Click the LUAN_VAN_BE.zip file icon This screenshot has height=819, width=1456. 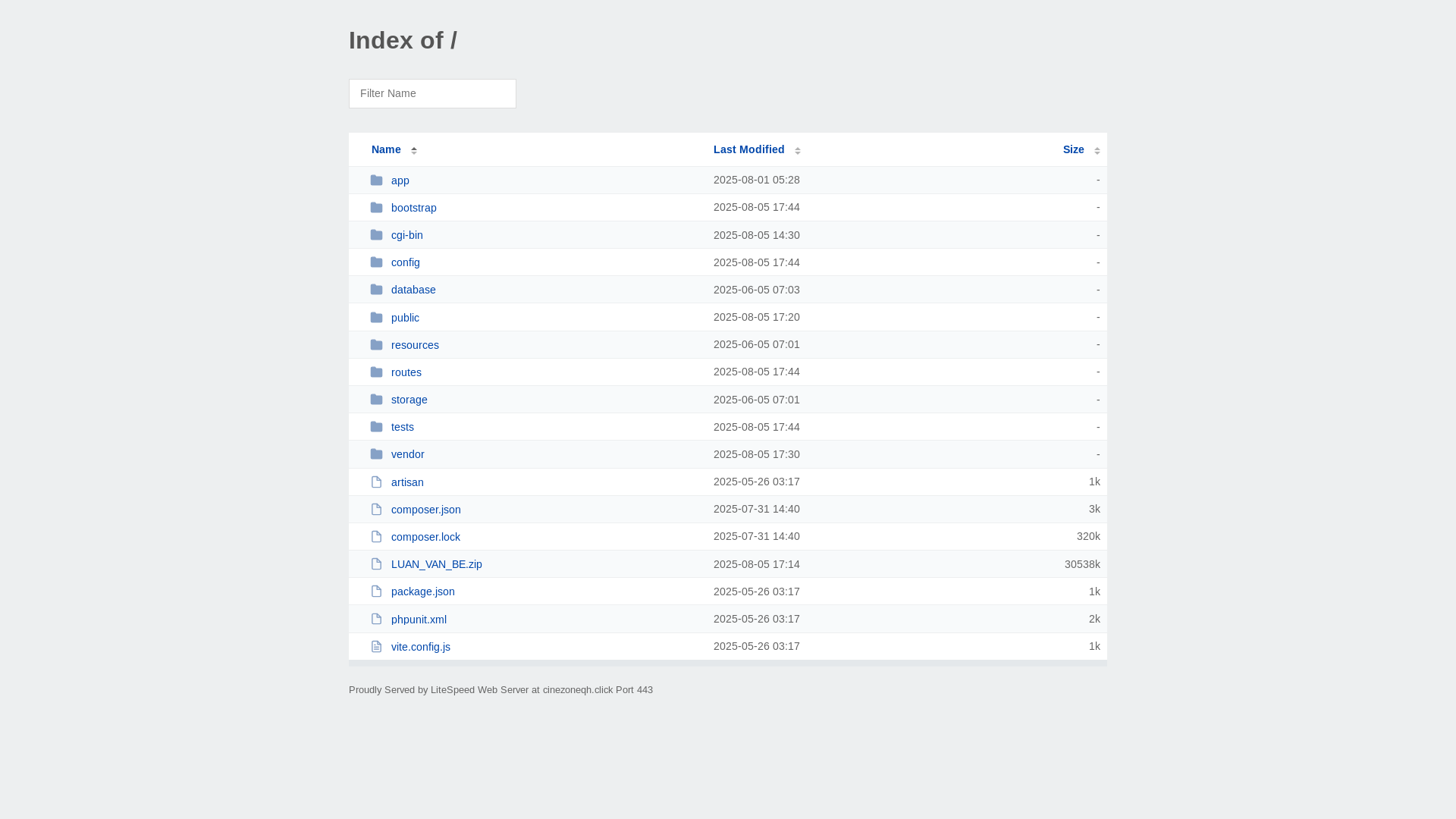pos(376,564)
